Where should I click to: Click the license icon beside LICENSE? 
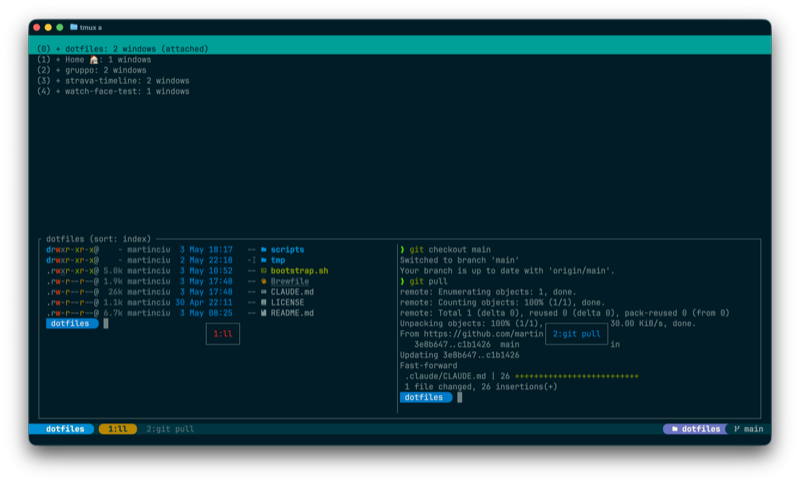pos(264,302)
